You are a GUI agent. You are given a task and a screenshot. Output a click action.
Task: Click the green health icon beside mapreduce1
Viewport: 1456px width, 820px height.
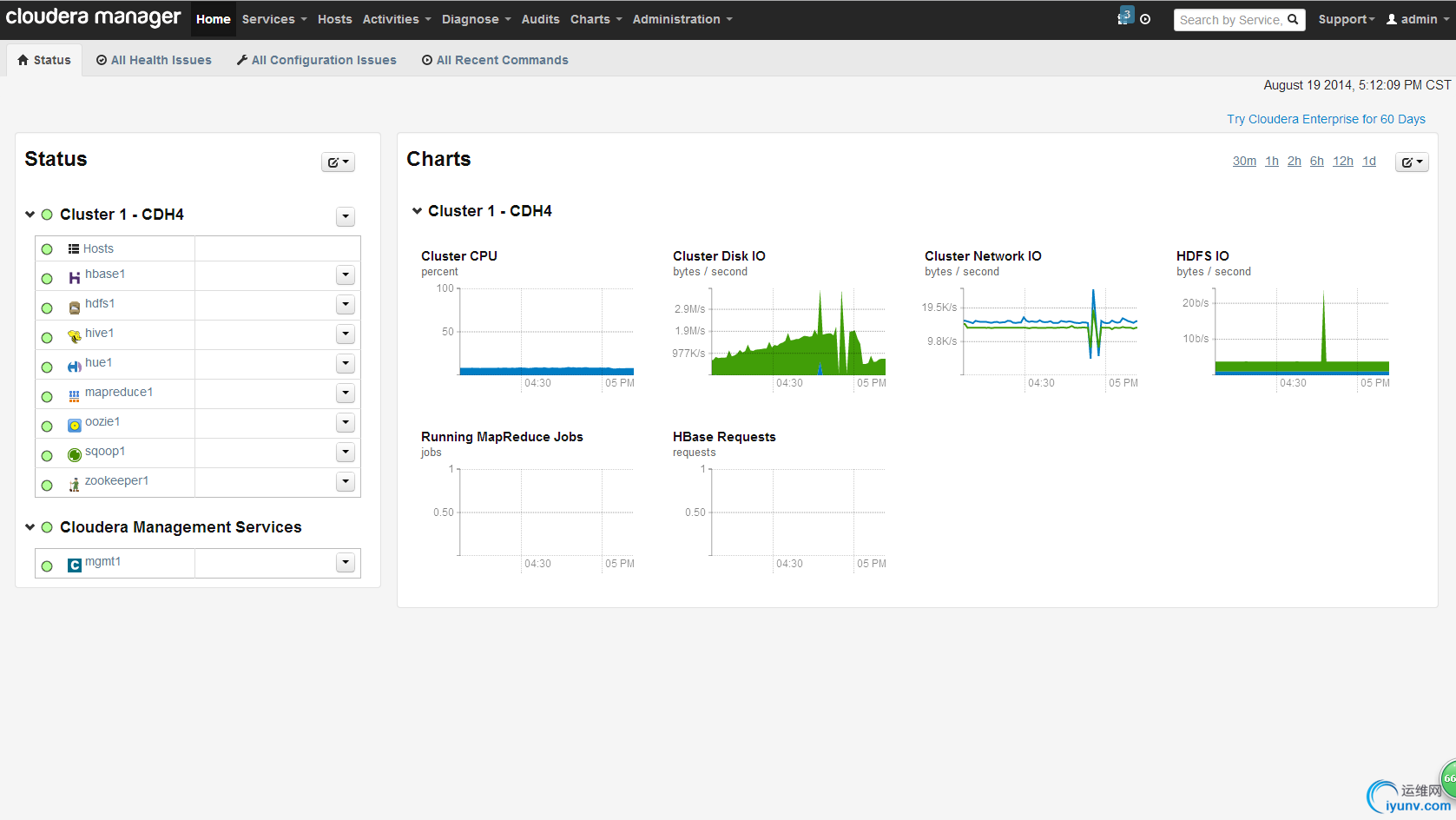pyautogui.click(x=47, y=397)
